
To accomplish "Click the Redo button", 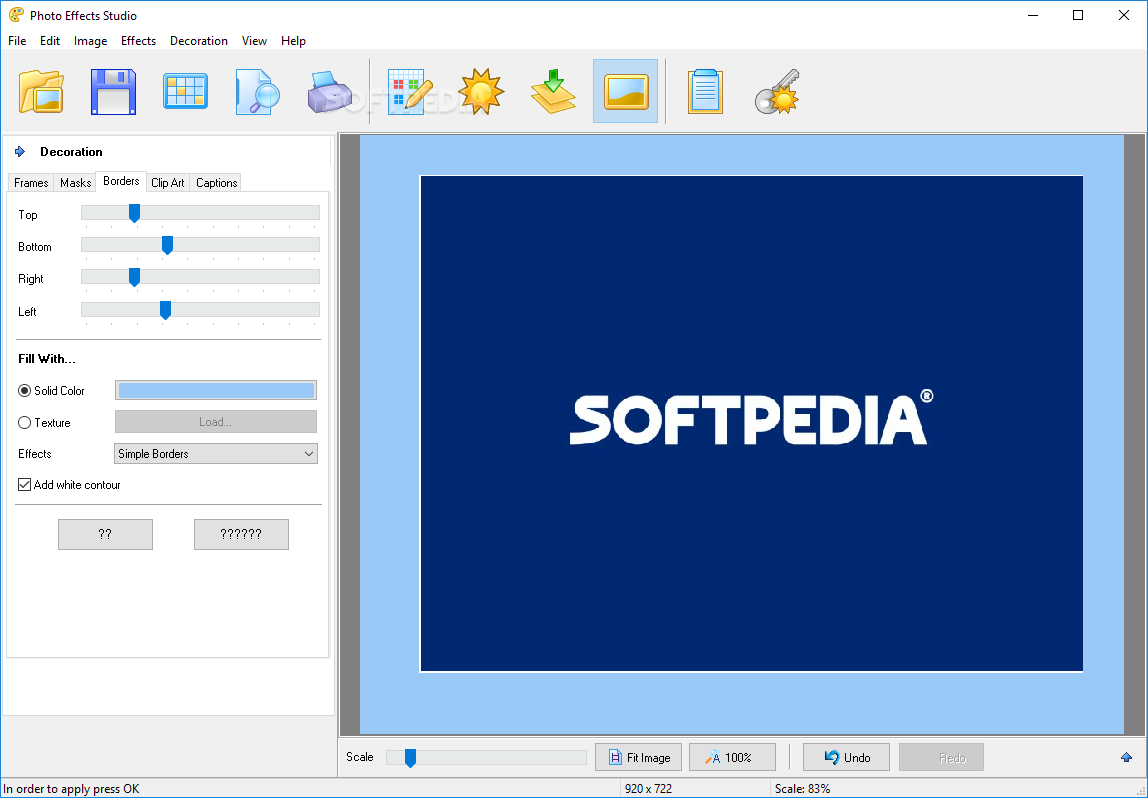I will [942, 757].
